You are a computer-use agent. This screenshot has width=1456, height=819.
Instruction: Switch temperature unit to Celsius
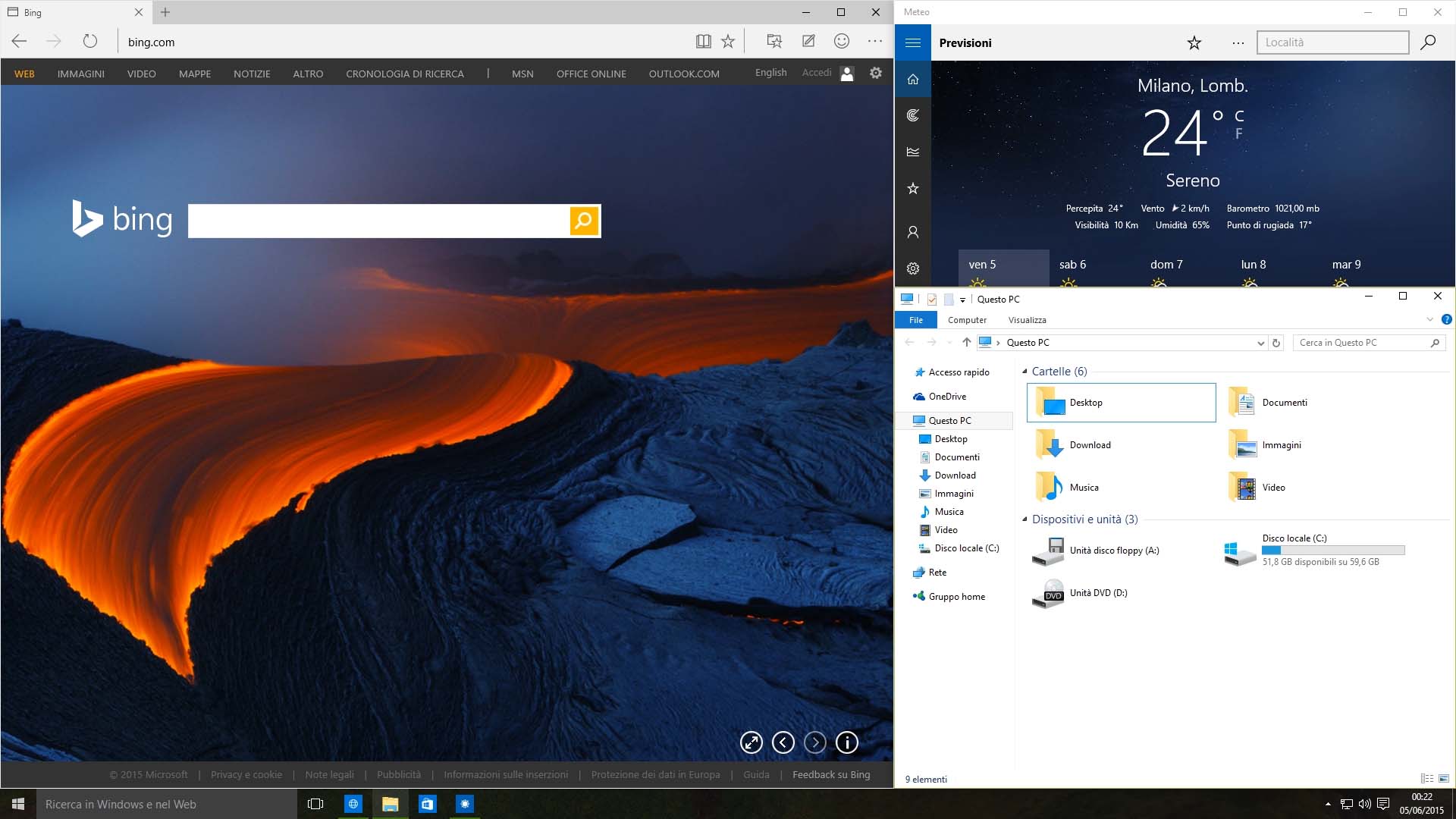coord(1239,116)
